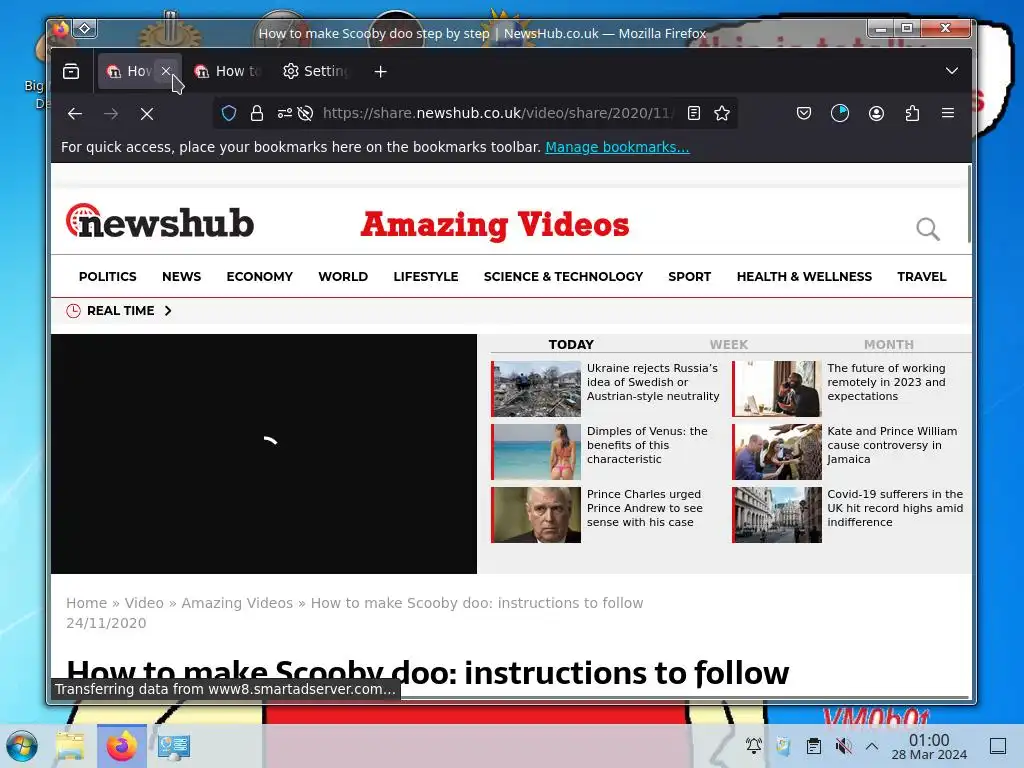Click the newshub logo
This screenshot has height=768, width=1024.
coord(160,221)
